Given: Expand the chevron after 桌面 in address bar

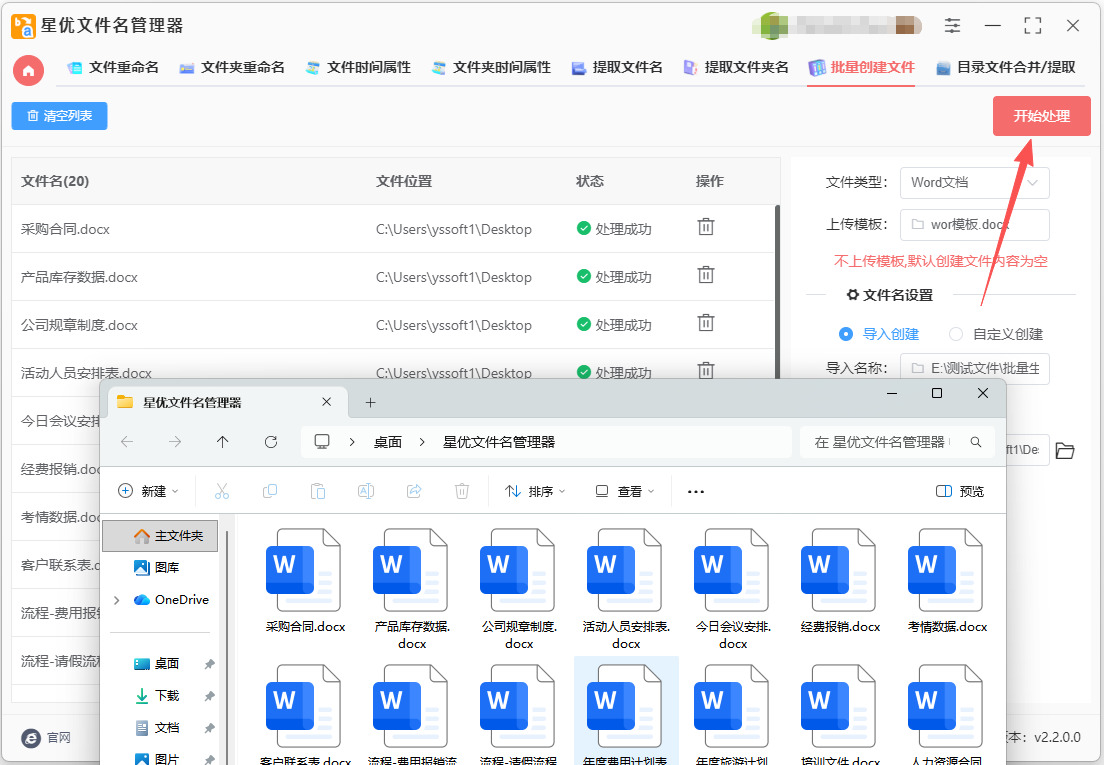Looking at the screenshot, I should pos(422,442).
